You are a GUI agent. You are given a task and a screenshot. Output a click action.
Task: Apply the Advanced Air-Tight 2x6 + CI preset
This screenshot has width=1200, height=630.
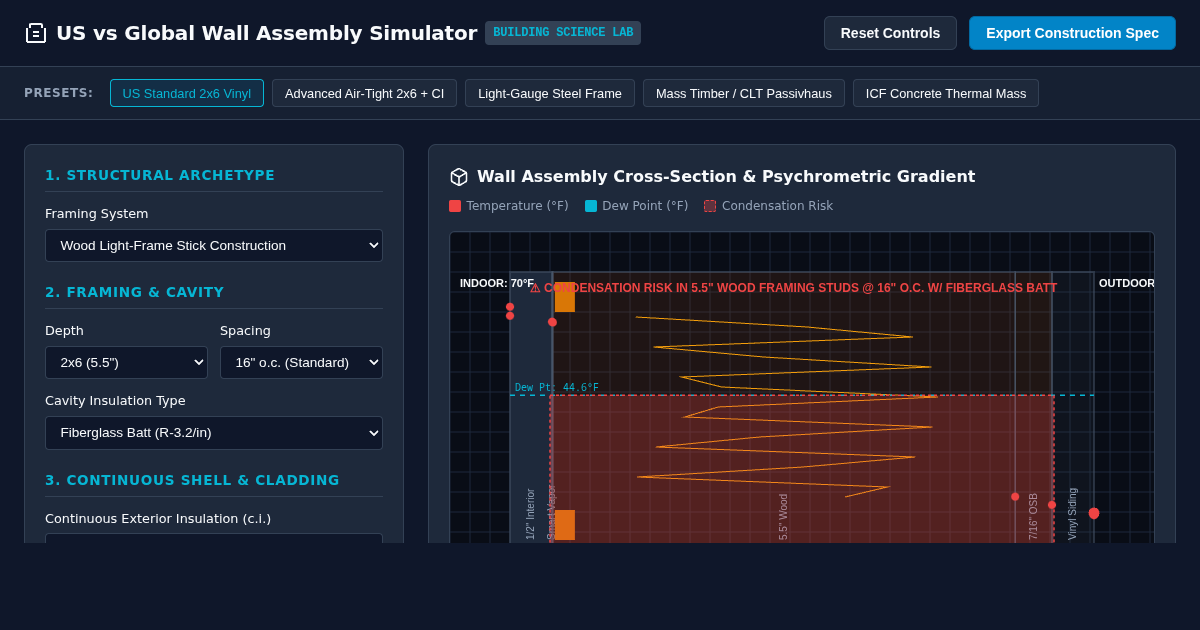[x=364, y=93]
